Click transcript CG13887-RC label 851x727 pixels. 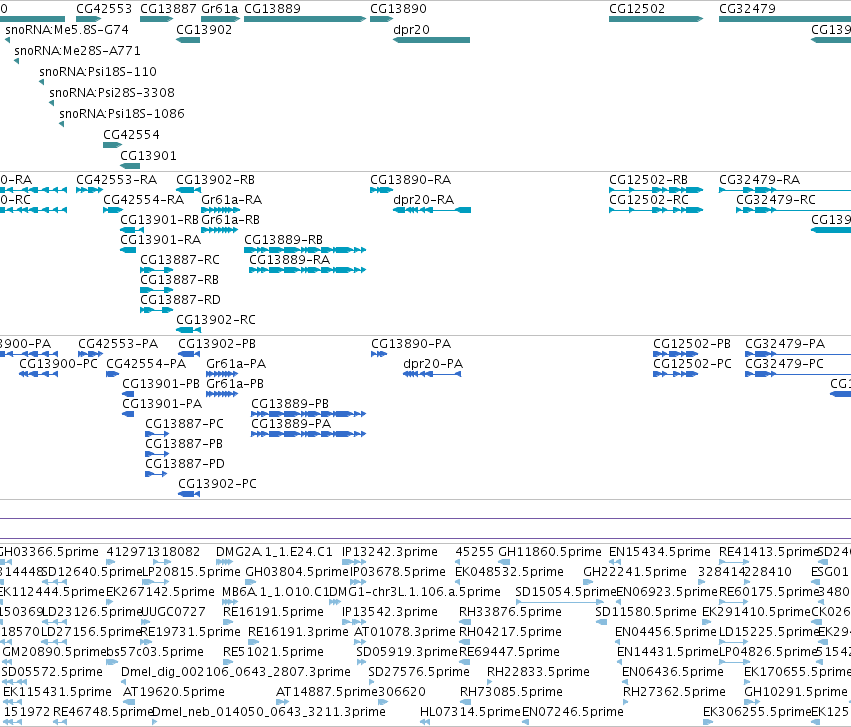[x=180, y=260]
